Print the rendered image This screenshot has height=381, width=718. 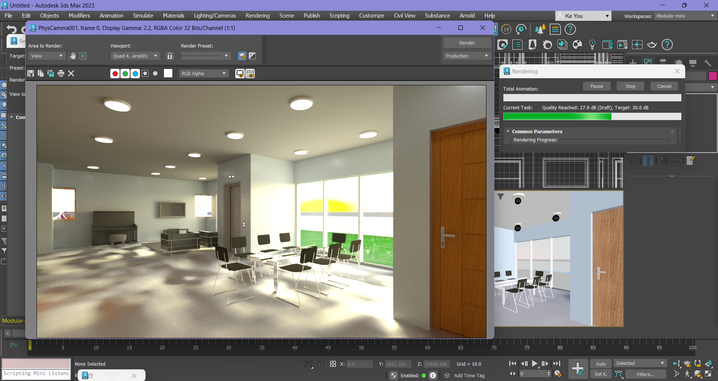[x=61, y=73]
